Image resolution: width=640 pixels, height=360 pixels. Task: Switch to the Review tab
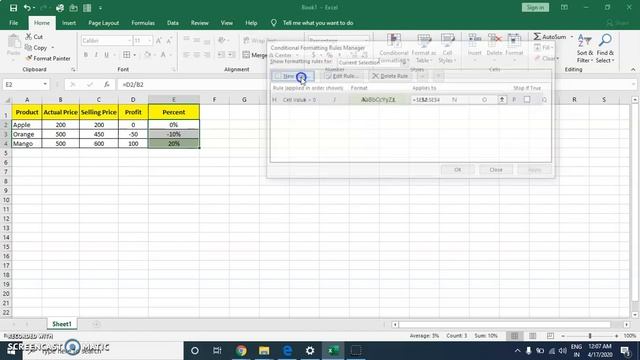tap(200, 23)
